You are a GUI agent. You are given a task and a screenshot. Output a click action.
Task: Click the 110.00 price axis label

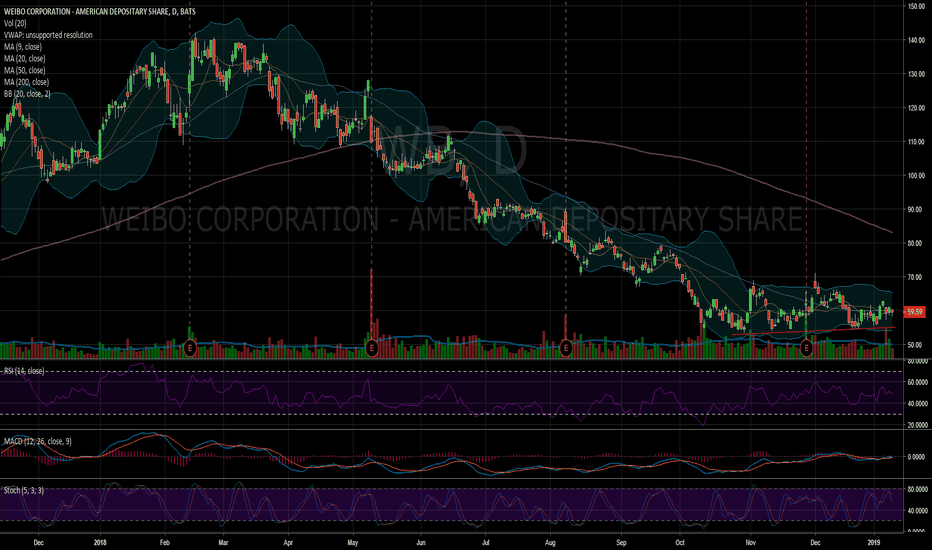tap(915, 142)
